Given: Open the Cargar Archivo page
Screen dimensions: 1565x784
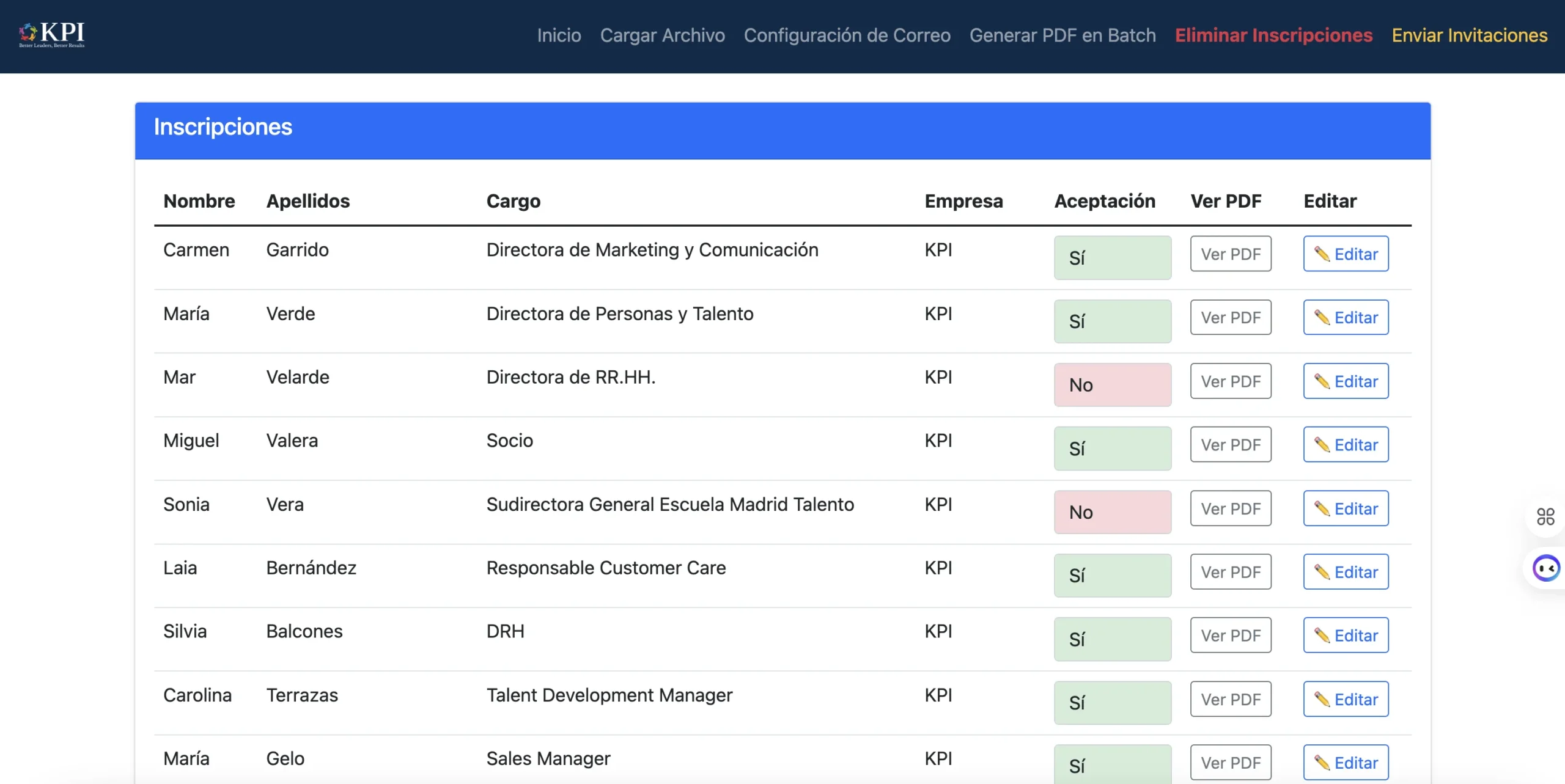Looking at the screenshot, I should 662,35.
